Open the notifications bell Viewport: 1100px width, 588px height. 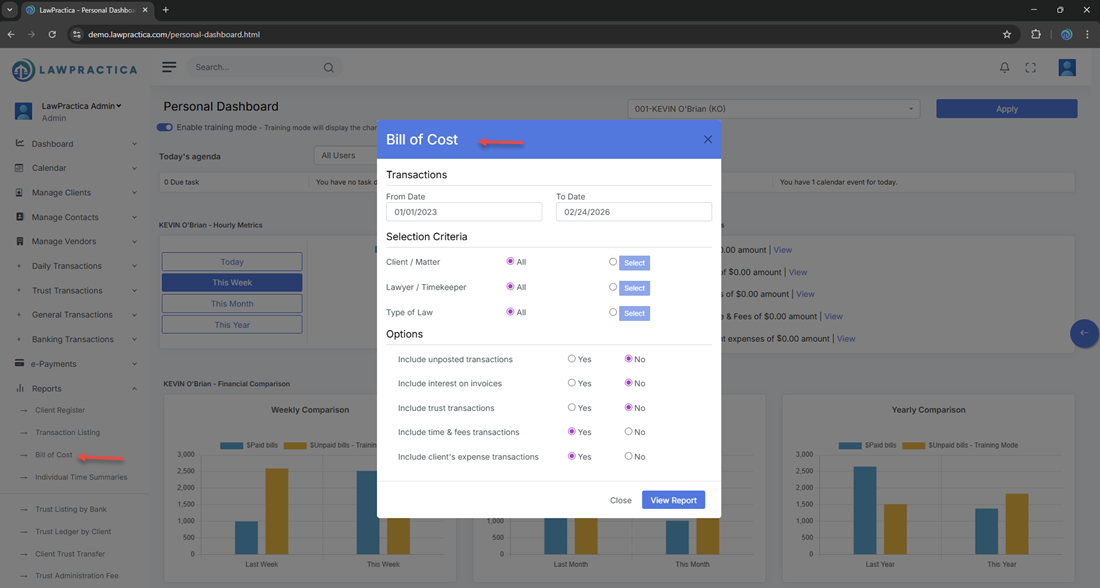[1004, 68]
